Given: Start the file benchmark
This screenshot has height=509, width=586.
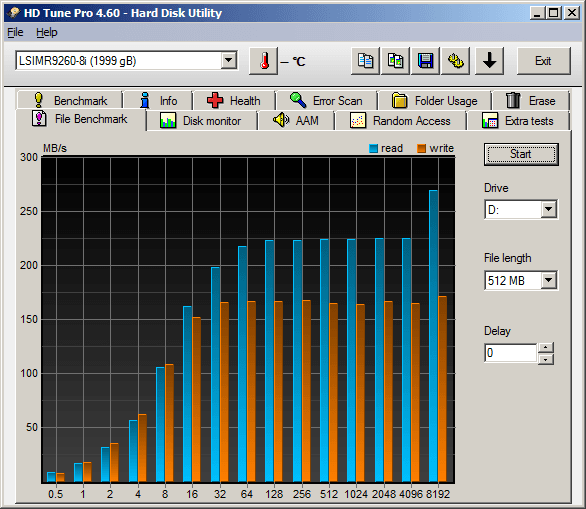Looking at the screenshot, I should click(521, 154).
